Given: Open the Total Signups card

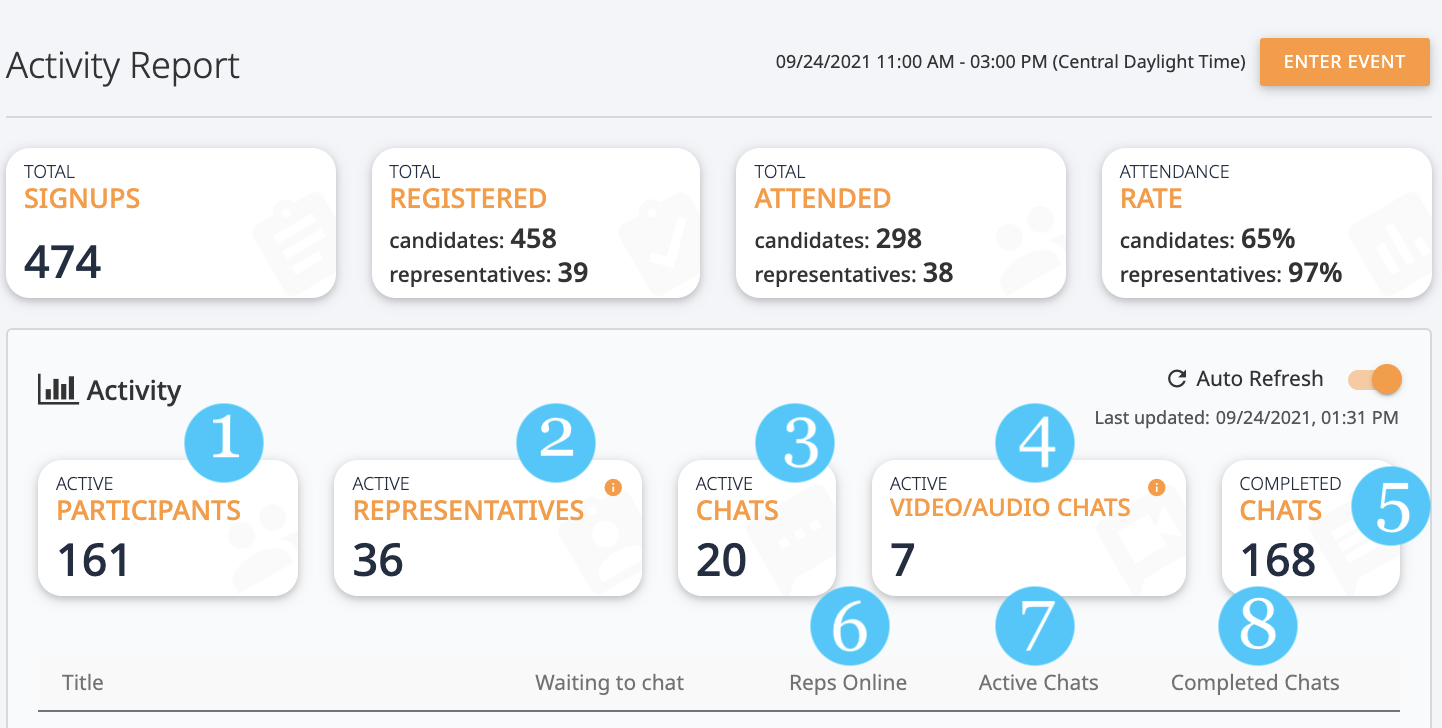Looking at the screenshot, I should pyautogui.click(x=171, y=223).
